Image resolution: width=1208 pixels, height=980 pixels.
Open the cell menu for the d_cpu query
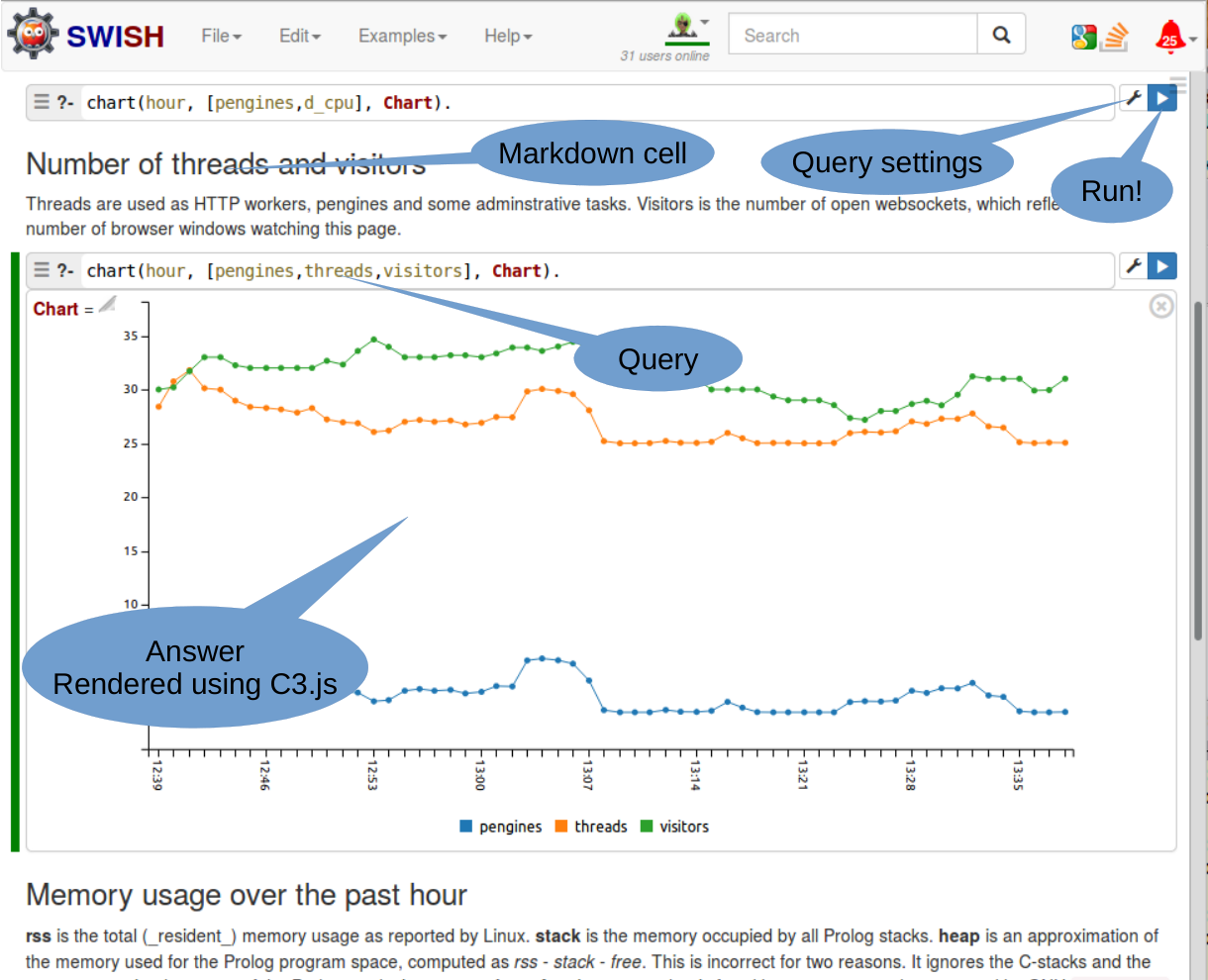pyautogui.click(x=42, y=101)
